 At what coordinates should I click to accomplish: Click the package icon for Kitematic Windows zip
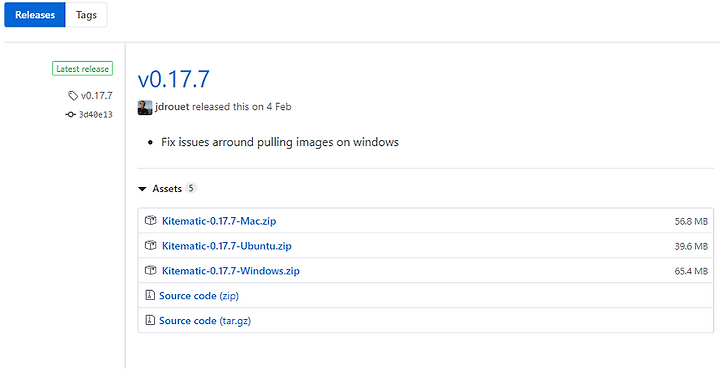tap(150, 270)
